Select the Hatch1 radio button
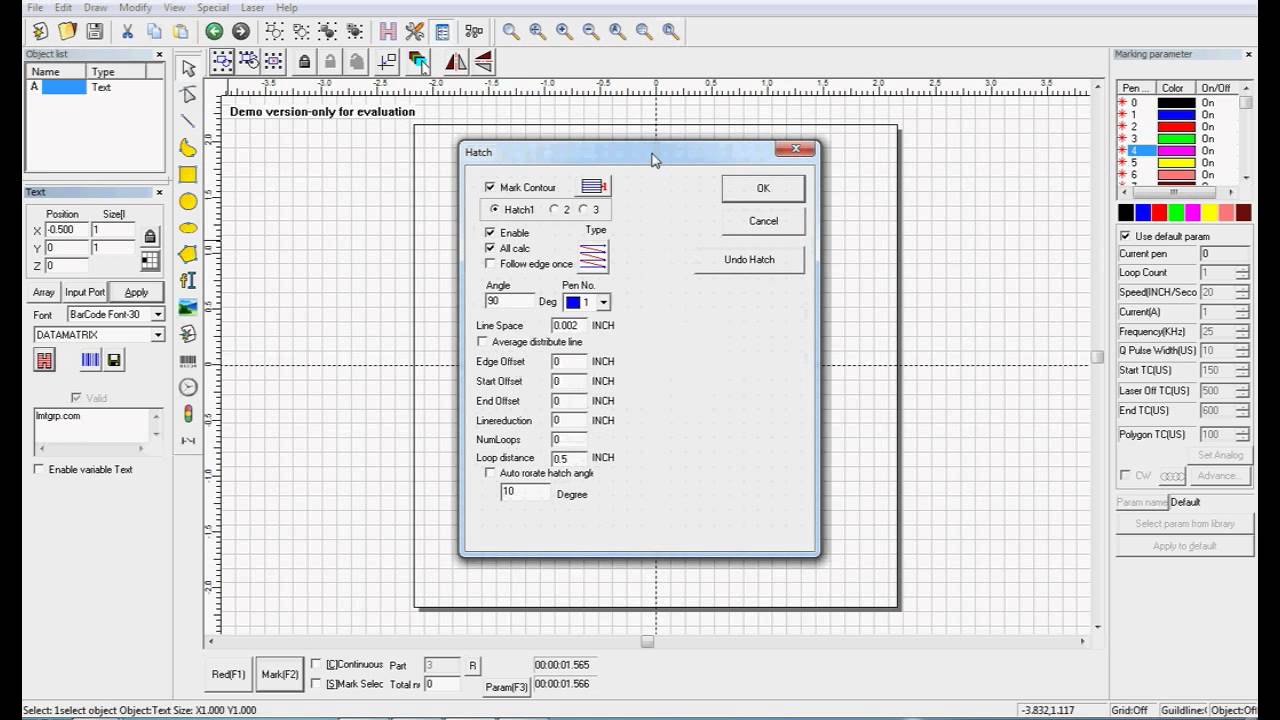Viewport: 1280px width, 720px height. pos(495,210)
